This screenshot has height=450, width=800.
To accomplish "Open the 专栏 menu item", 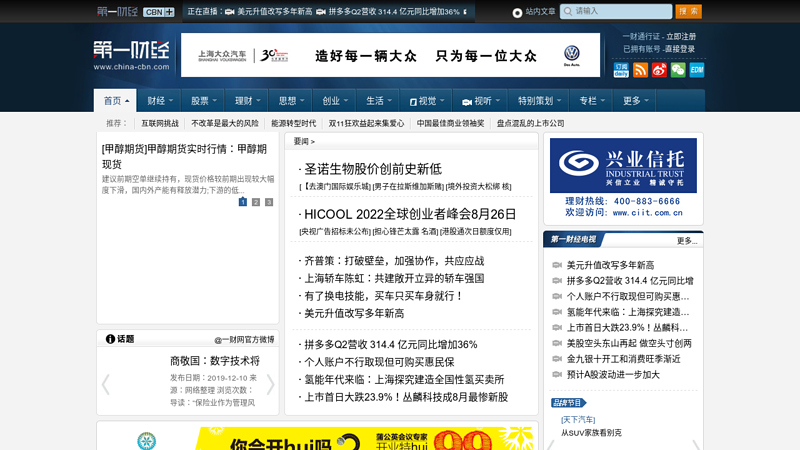I will tap(591, 101).
